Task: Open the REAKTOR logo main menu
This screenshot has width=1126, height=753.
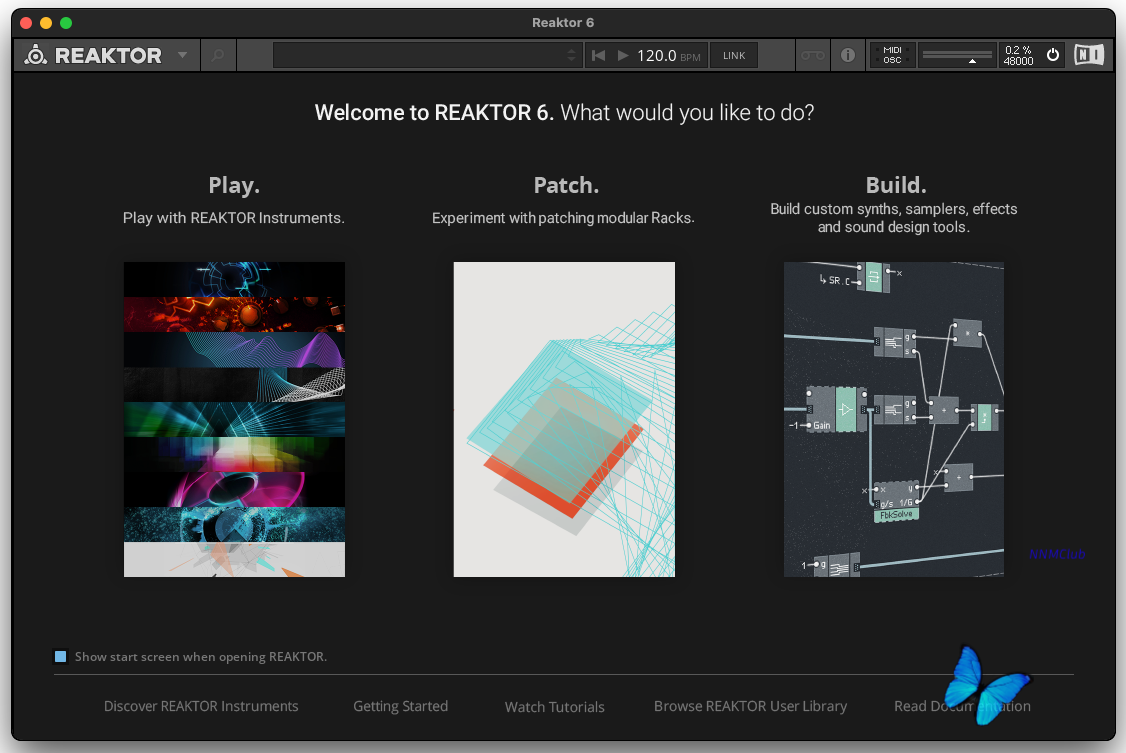Action: [93, 55]
